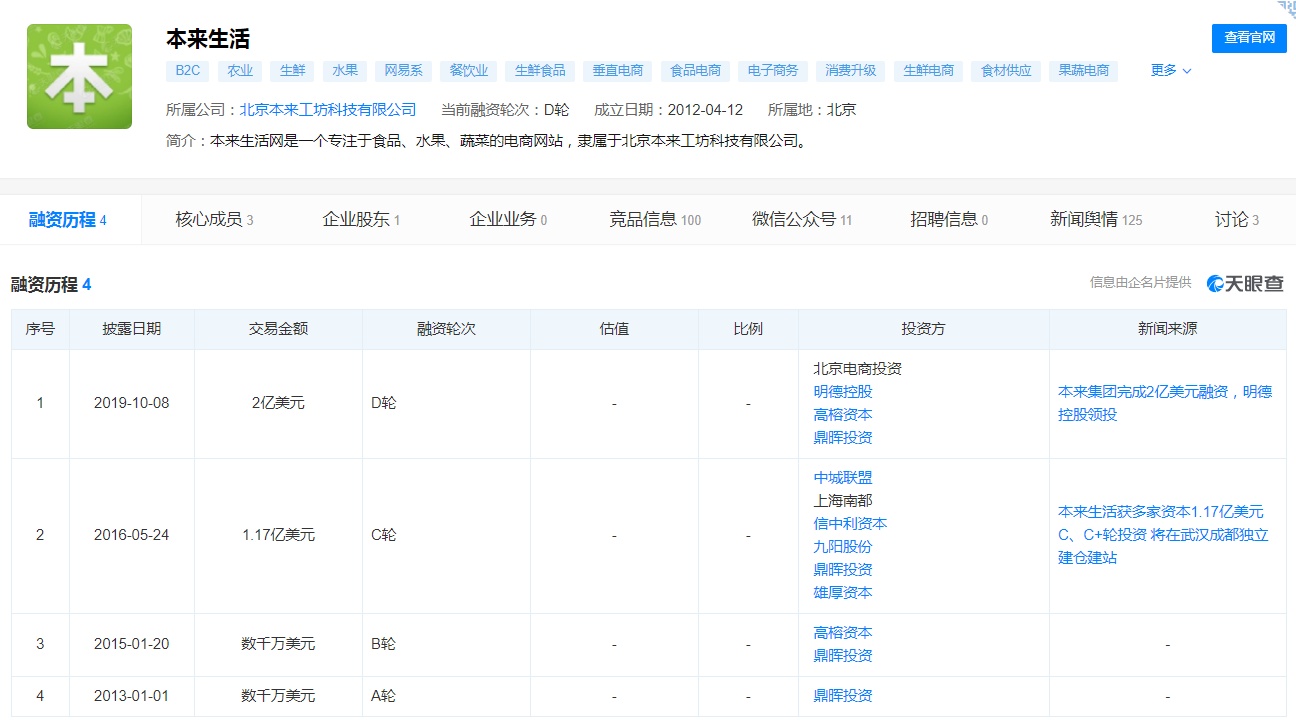Screen dimensions: 1296x728
Task: Select the 电子商务 tag
Action: point(773,71)
